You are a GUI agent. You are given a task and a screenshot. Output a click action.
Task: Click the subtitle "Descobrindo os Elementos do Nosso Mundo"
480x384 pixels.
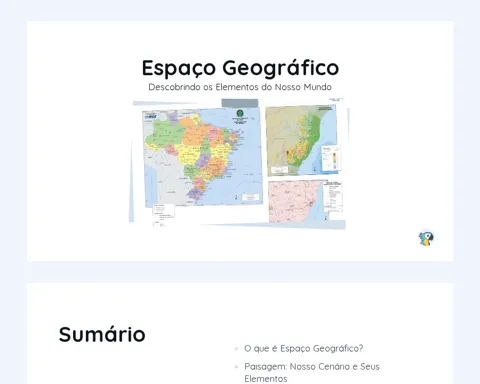click(240, 87)
